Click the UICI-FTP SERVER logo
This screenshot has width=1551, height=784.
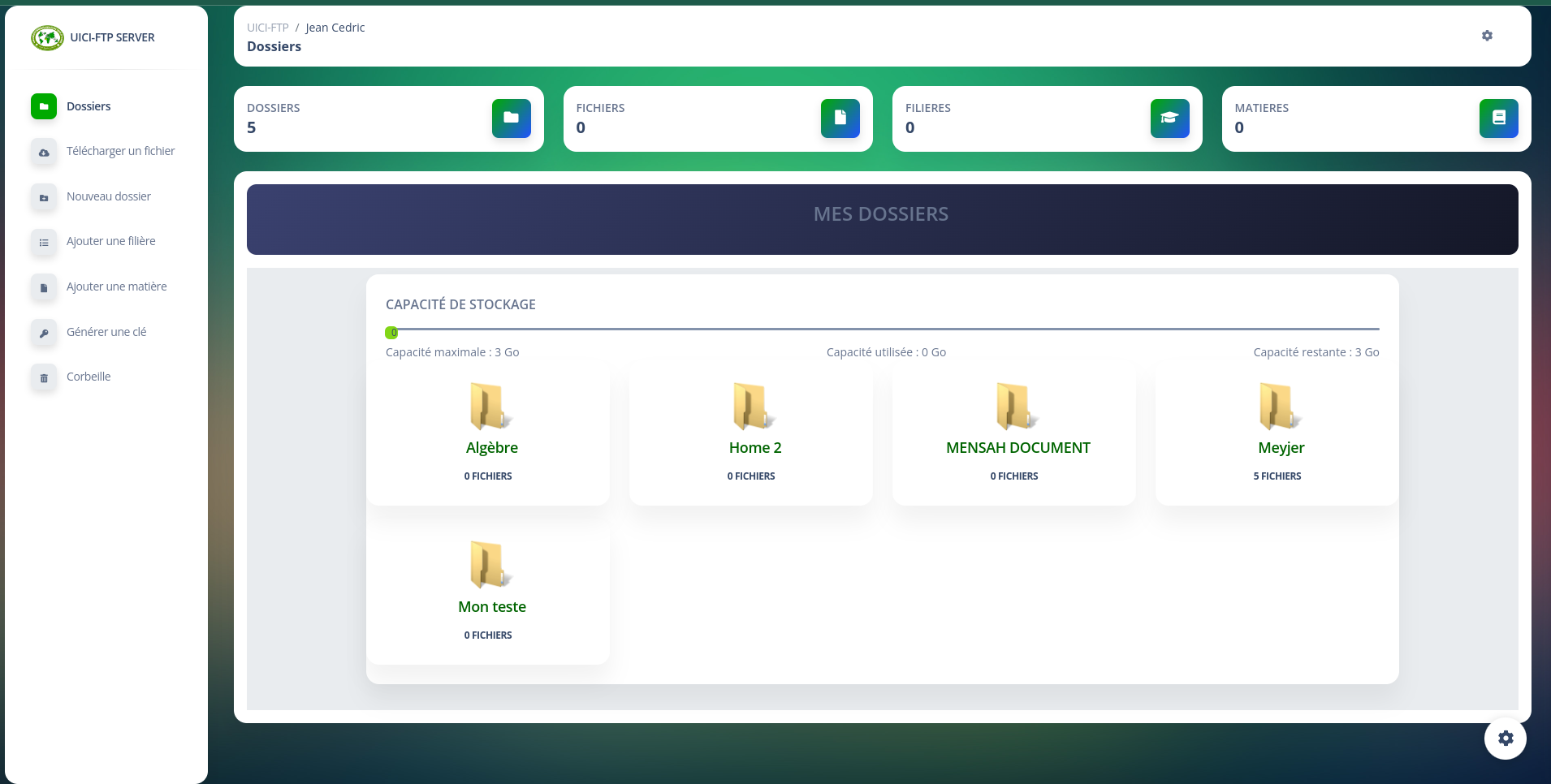[48, 37]
